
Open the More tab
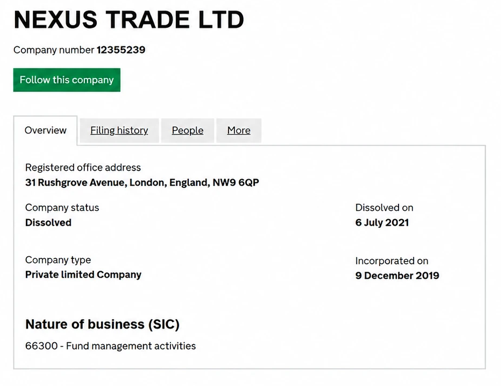click(239, 130)
